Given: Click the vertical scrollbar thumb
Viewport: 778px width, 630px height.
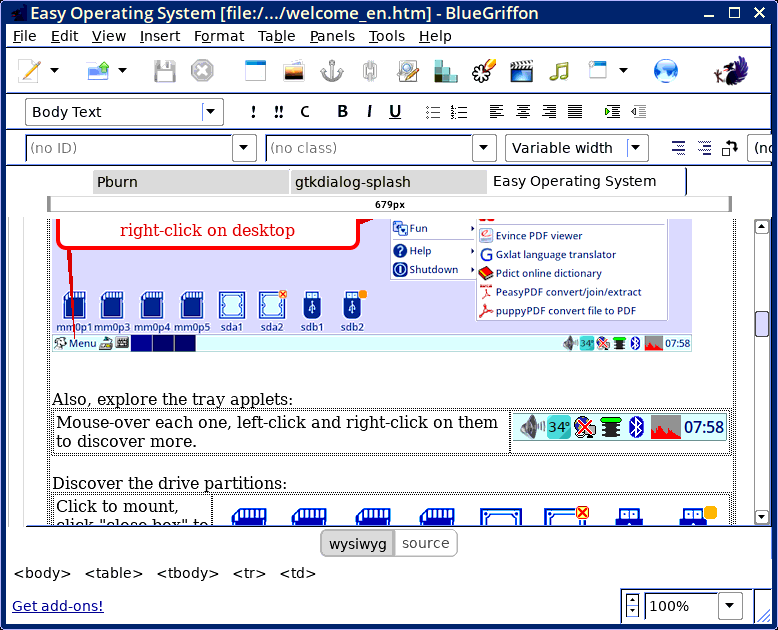Looking at the screenshot, I should click(762, 324).
